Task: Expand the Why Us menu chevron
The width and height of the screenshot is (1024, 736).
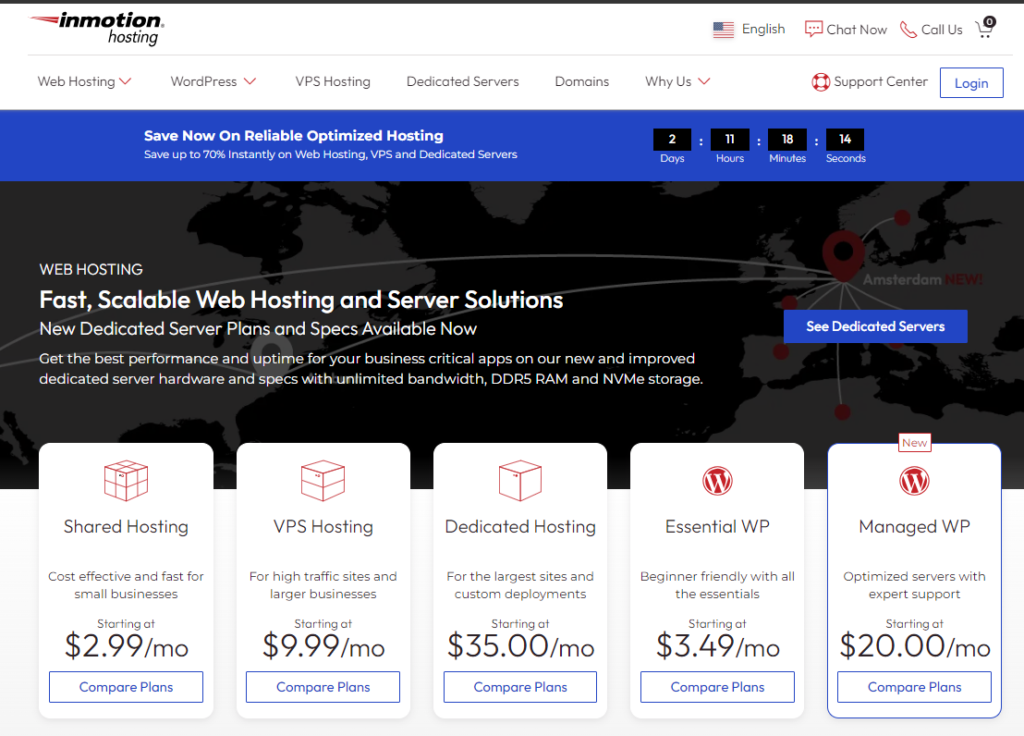Action: [704, 82]
